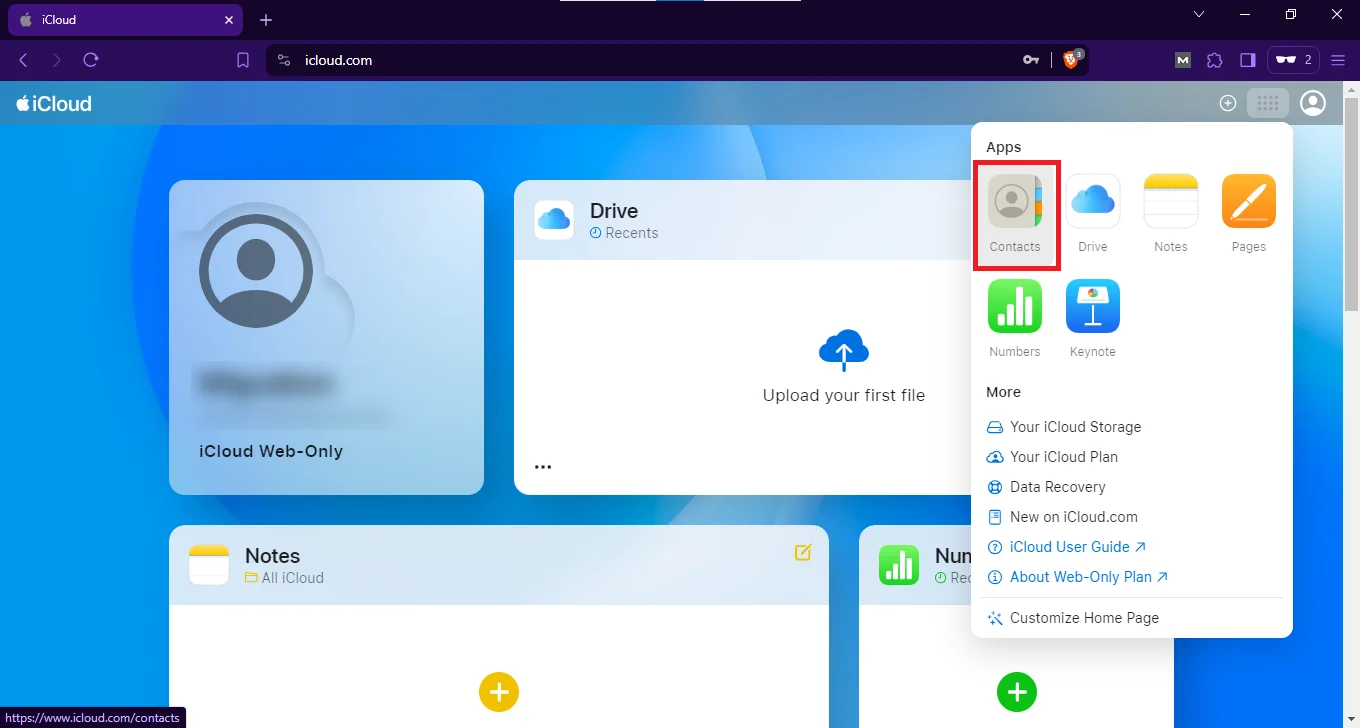This screenshot has width=1360, height=728.
Task: Open private window indicator with count 2
Action: pos(1293,60)
